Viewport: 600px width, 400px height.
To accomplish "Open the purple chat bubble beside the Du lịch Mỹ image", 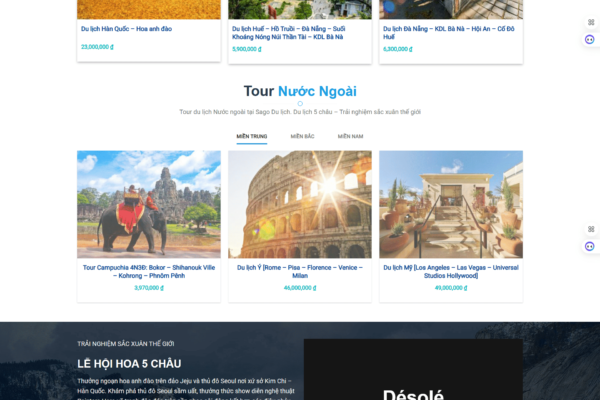I will tap(590, 246).
